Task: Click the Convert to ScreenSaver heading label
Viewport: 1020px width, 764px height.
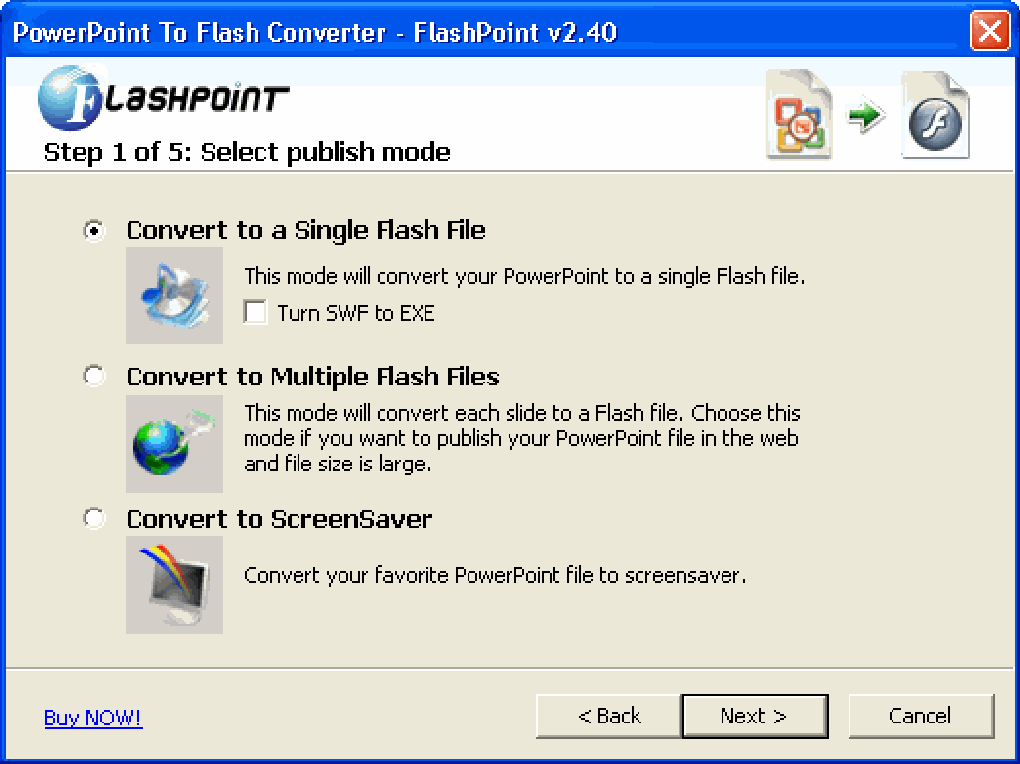Action: pos(279,519)
